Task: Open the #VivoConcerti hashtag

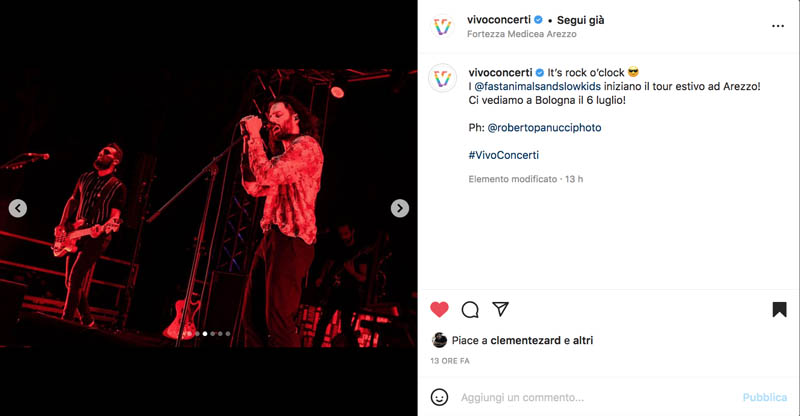Action: 504,155
